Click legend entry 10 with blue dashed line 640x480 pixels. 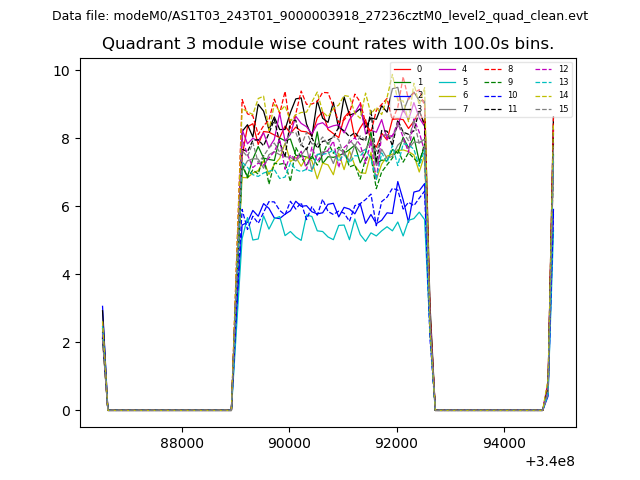pos(503,95)
